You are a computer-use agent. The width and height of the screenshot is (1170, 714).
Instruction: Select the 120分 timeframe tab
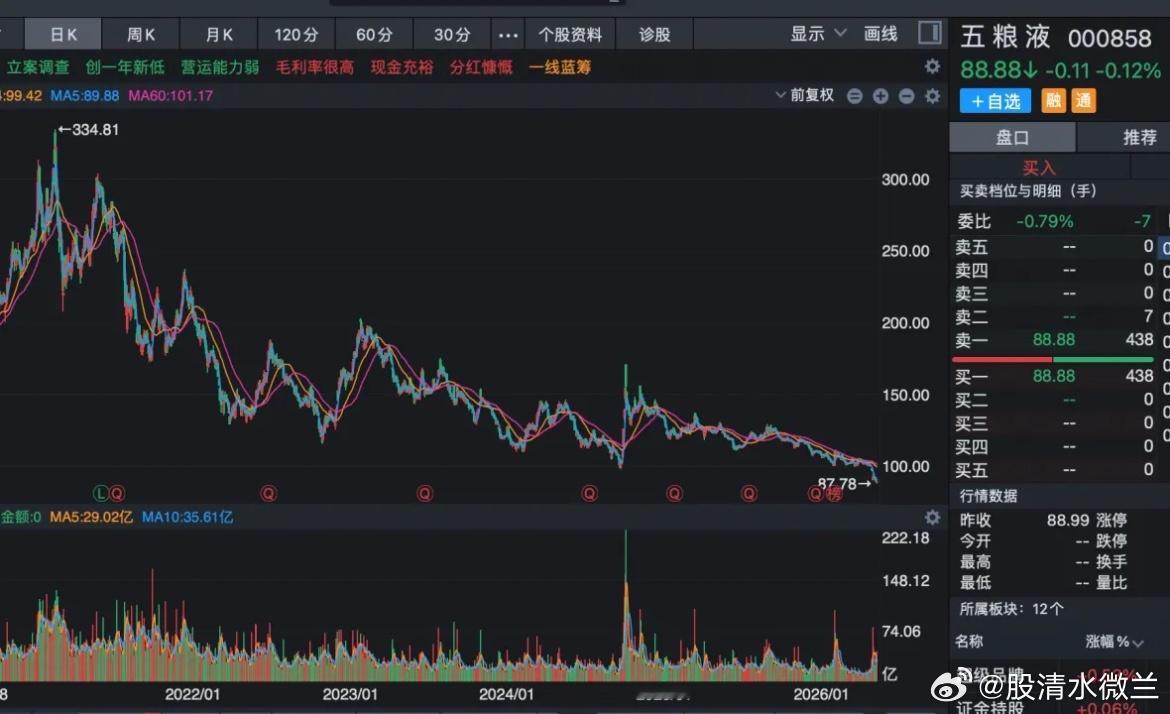(x=296, y=34)
